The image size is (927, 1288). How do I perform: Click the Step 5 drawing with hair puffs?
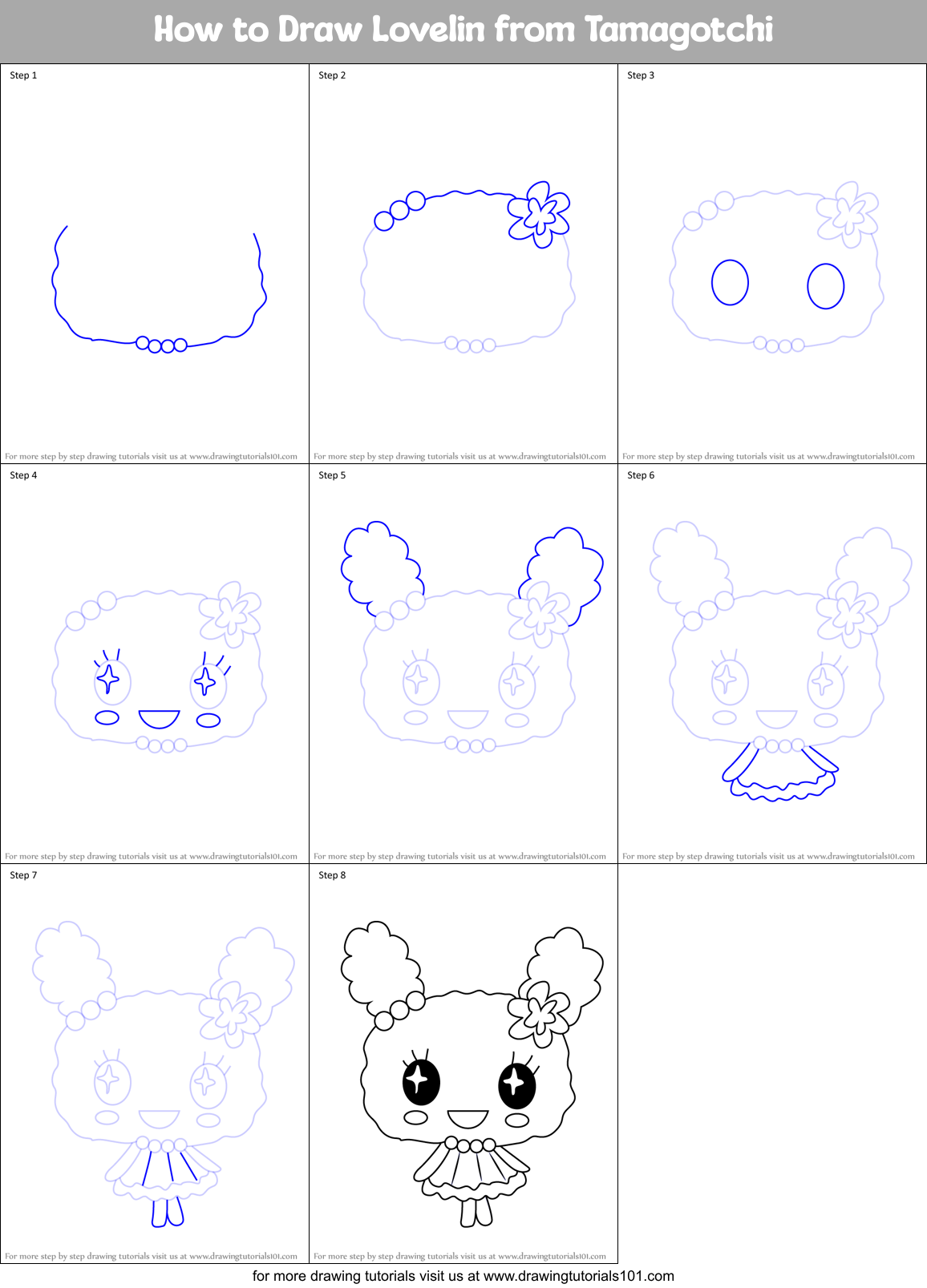(x=472, y=637)
